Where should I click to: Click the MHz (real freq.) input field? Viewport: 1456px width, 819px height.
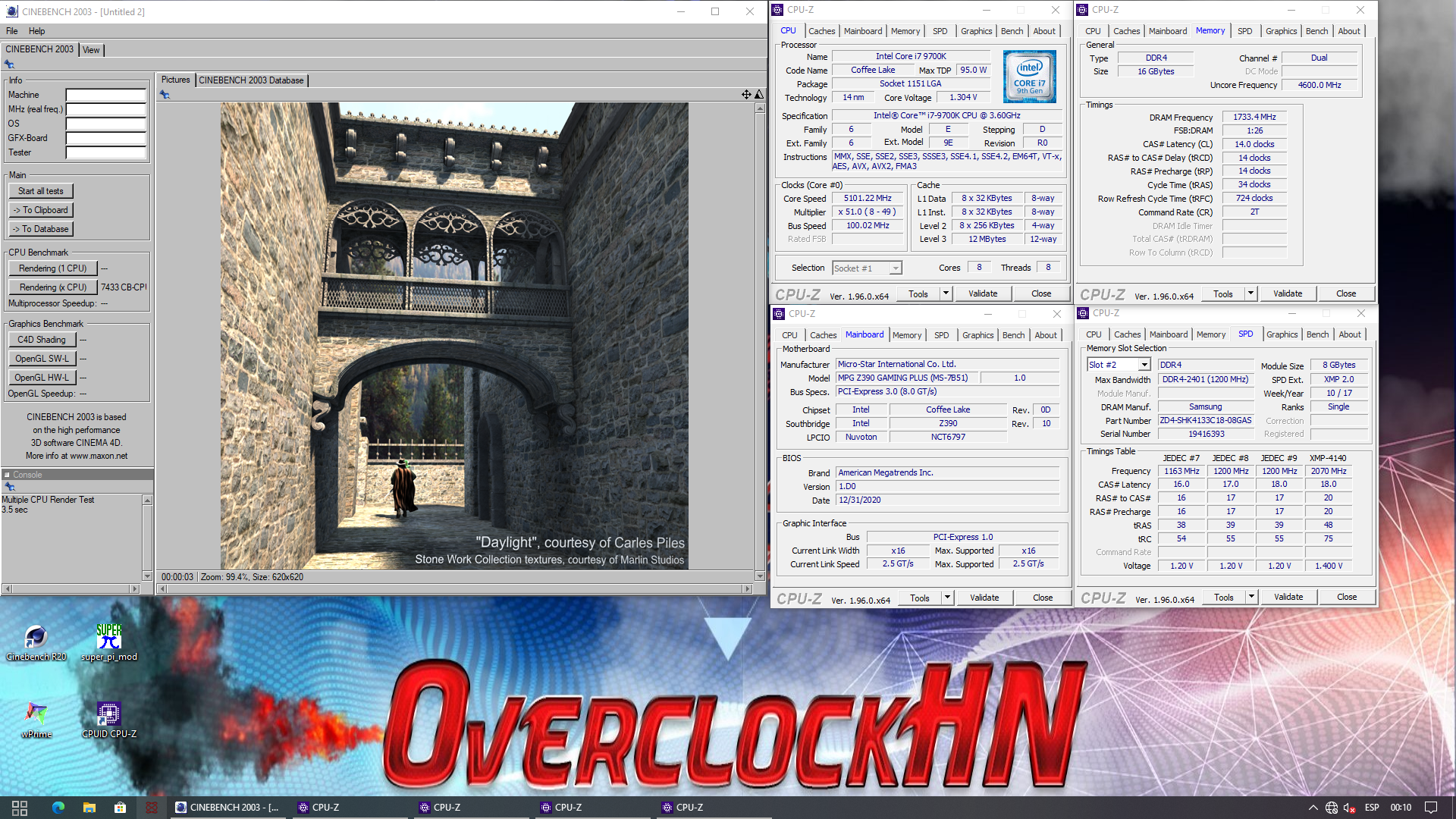pyautogui.click(x=105, y=110)
